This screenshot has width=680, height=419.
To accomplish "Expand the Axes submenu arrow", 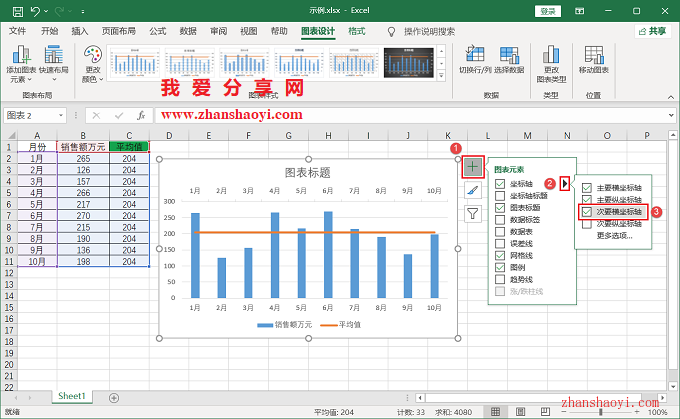I will (x=565, y=184).
